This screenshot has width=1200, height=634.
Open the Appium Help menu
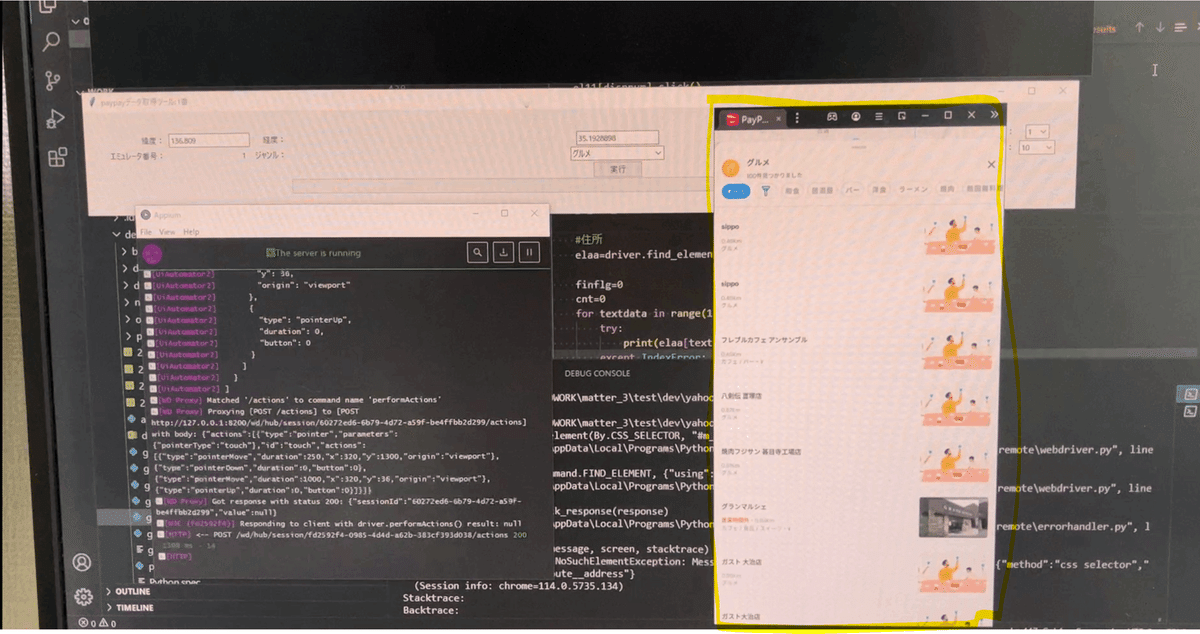click(x=190, y=231)
